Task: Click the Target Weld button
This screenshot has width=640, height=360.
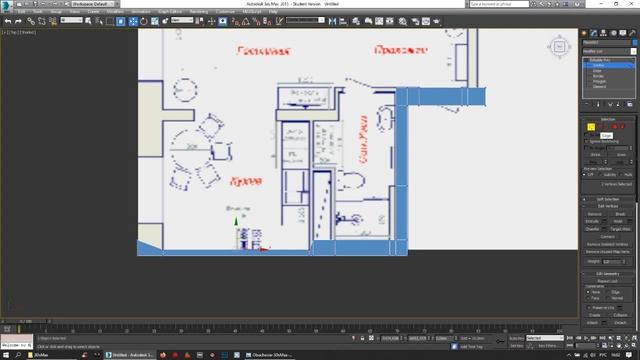Action: [620, 229]
